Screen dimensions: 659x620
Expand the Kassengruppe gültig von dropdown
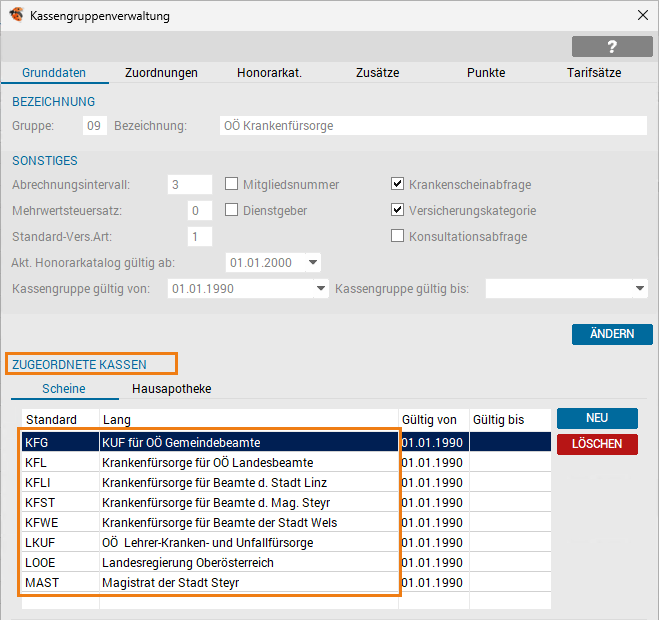click(321, 289)
